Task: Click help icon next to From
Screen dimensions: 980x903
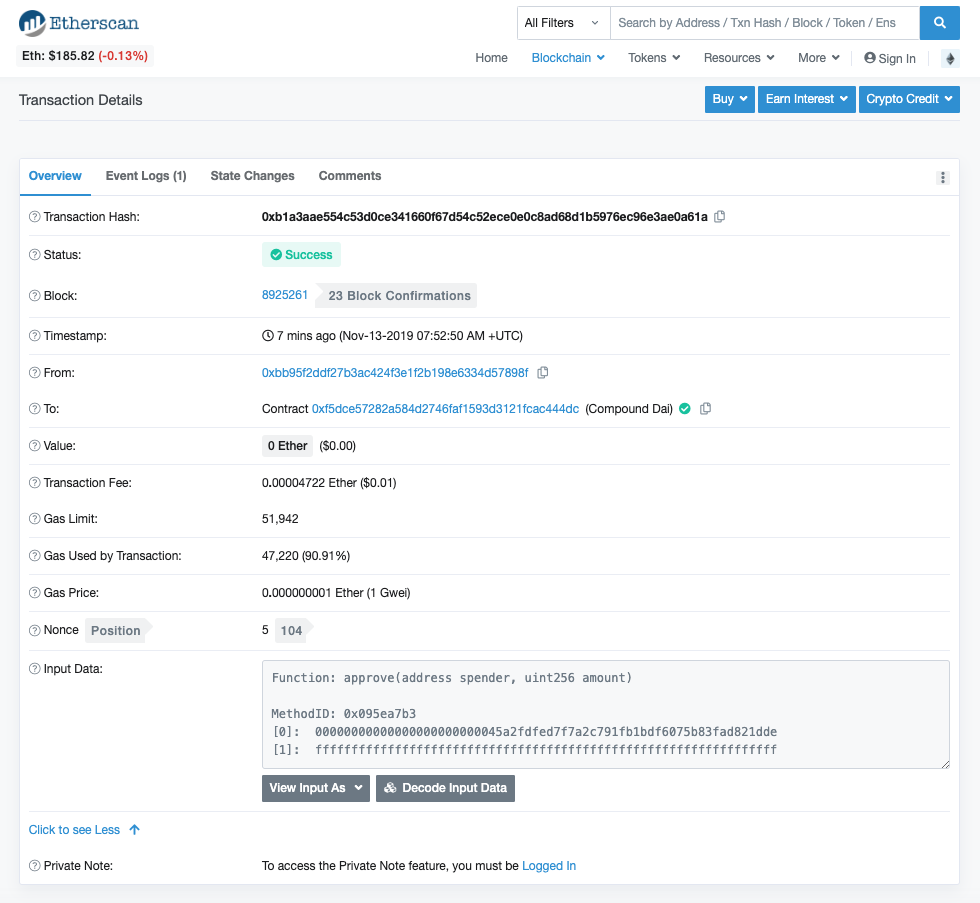Action: (x=35, y=373)
